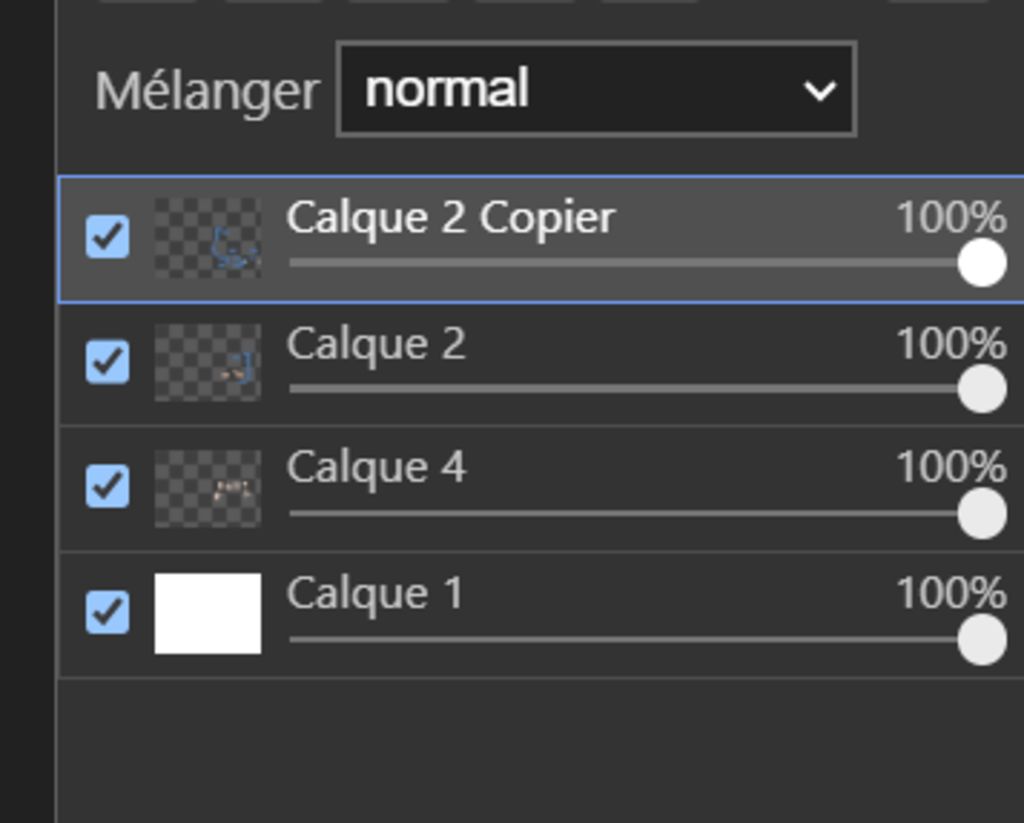Hide the Calque 2 Copier layer
Image resolution: width=1024 pixels, height=823 pixels.
(107, 237)
